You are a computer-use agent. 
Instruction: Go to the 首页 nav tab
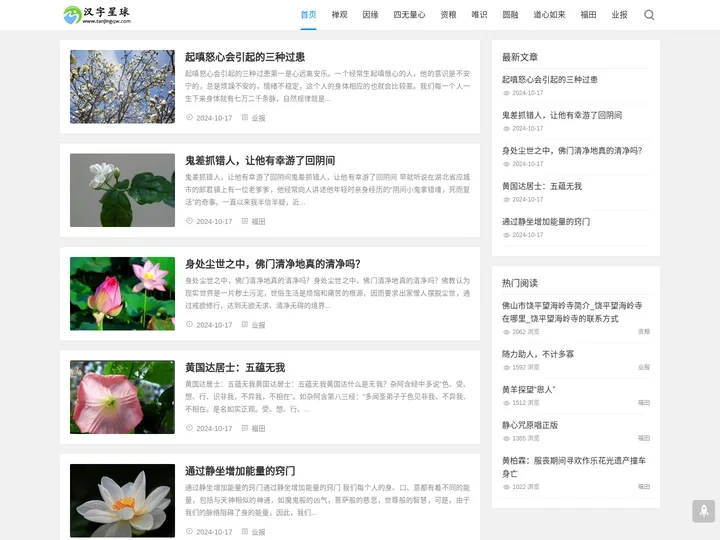[x=308, y=15]
